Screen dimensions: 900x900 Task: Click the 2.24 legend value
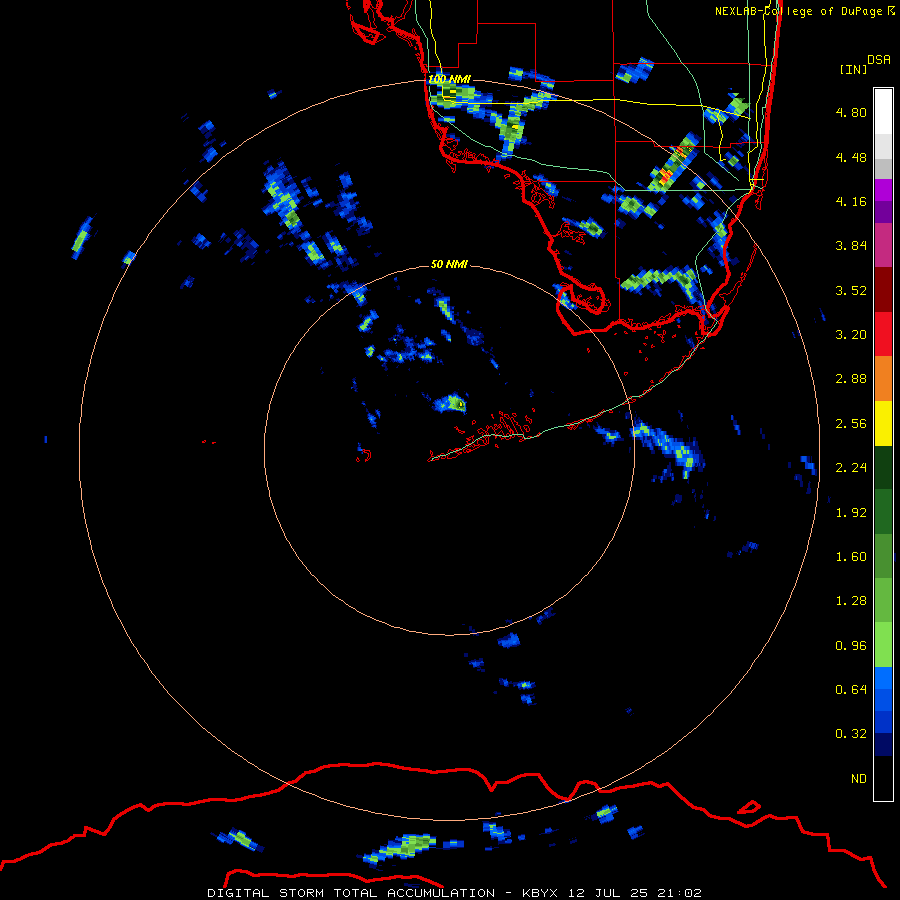(851, 468)
